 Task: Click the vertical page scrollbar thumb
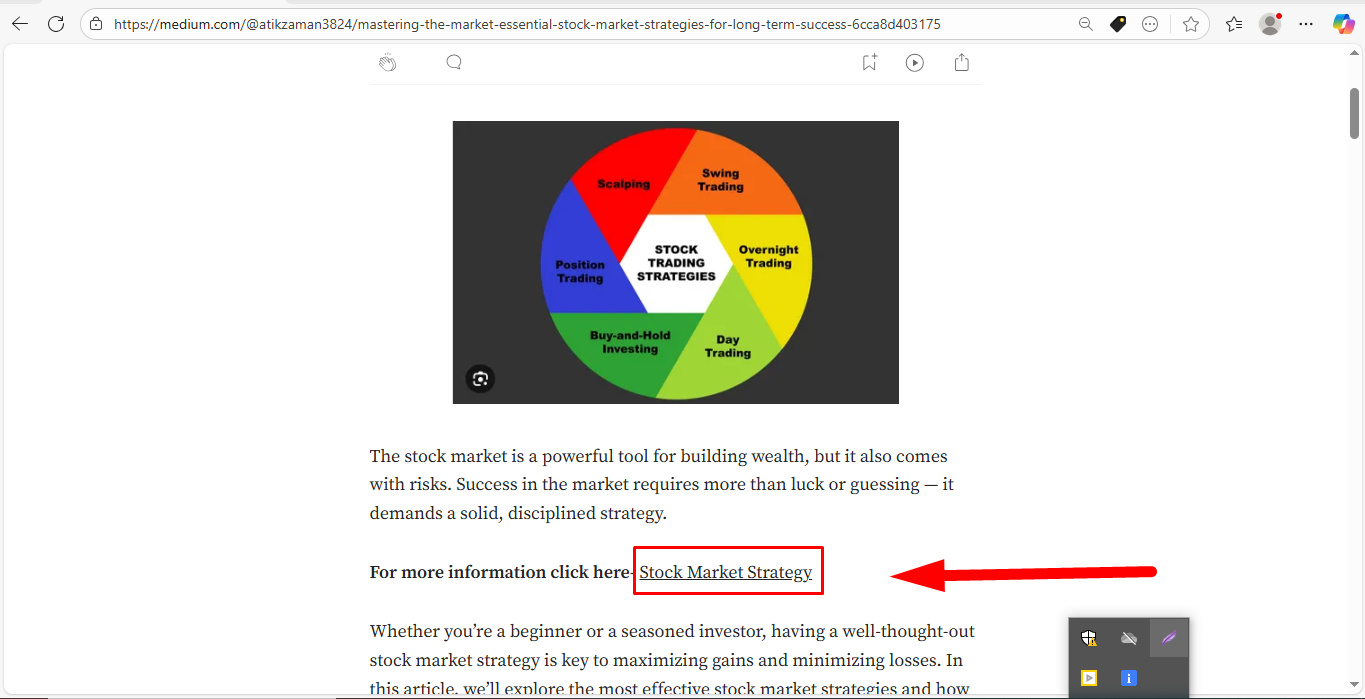1355,113
